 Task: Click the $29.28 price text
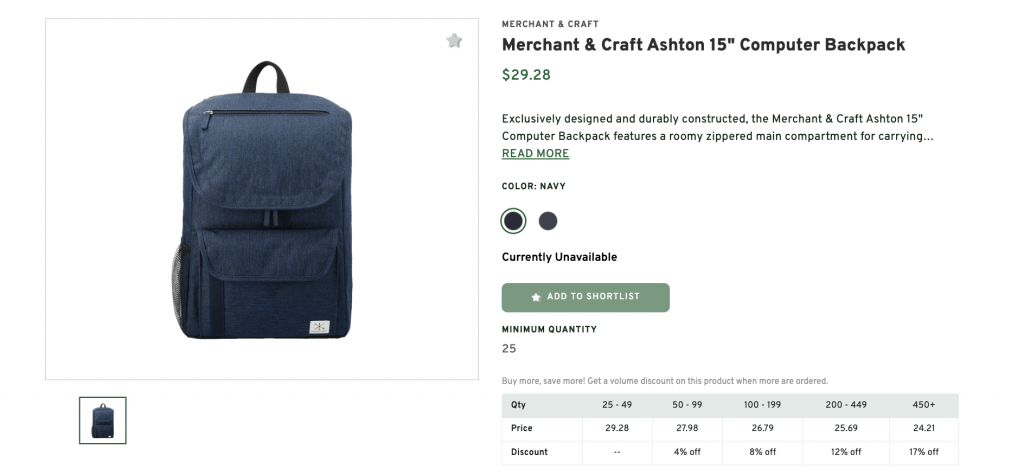pyautogui.click(x=526, y=75)
